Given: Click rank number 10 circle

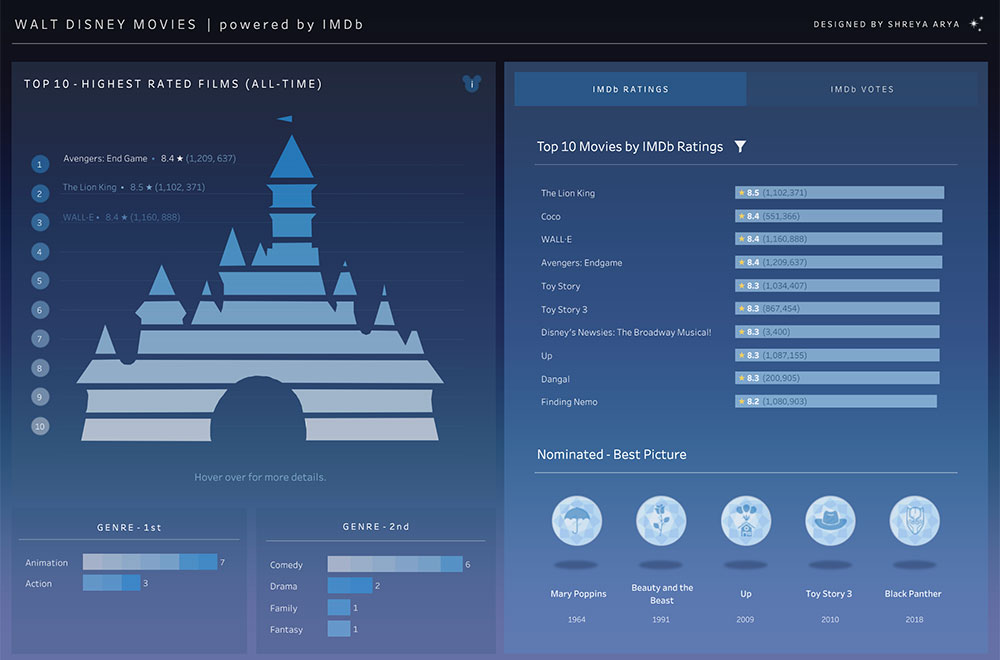Looking at the screenshot, I should [40, 426].
